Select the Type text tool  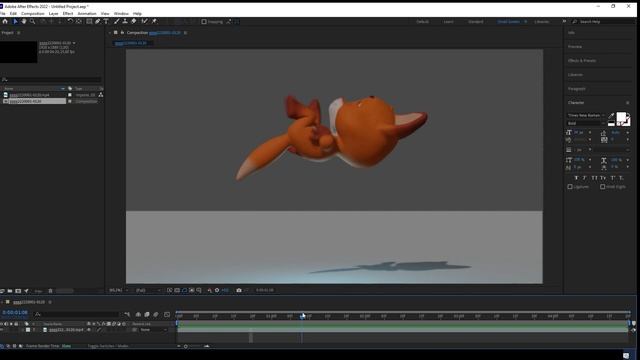106,21
